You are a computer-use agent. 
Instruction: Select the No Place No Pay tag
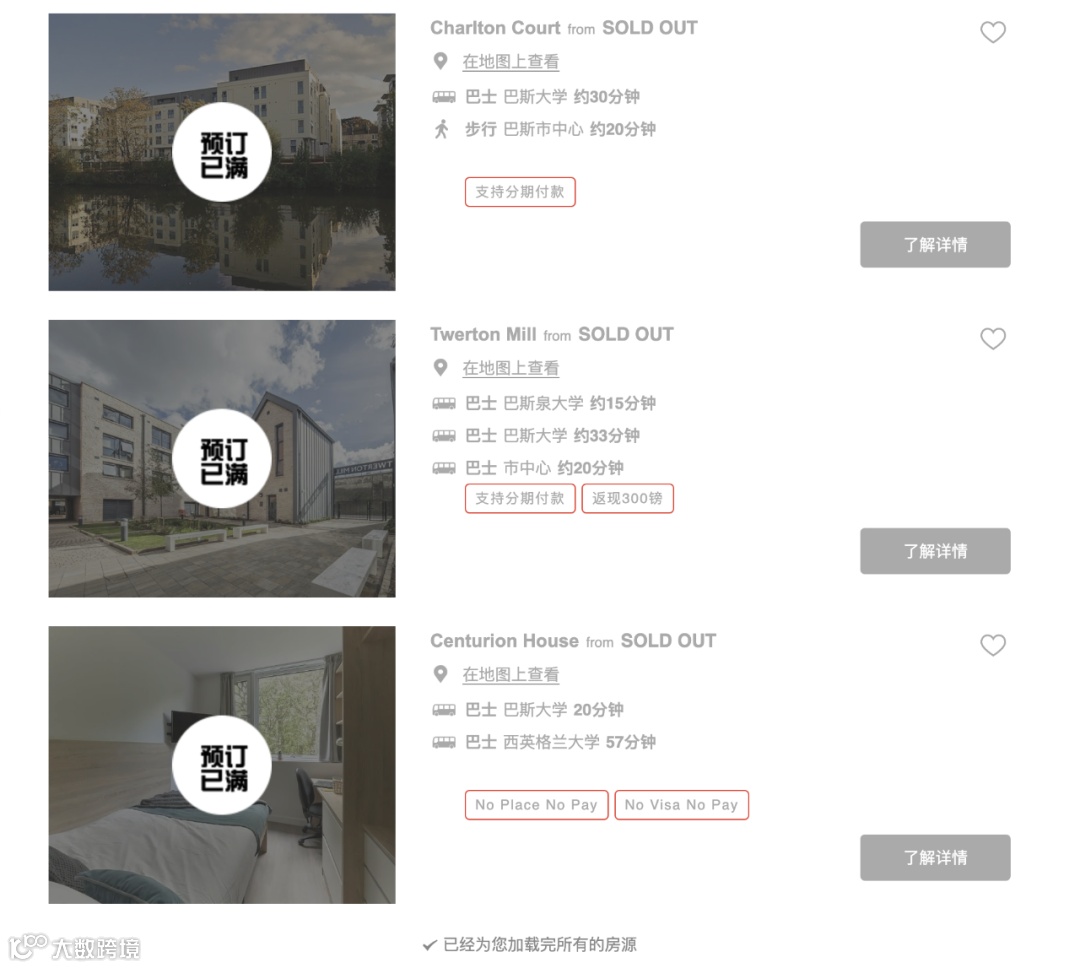537,805
